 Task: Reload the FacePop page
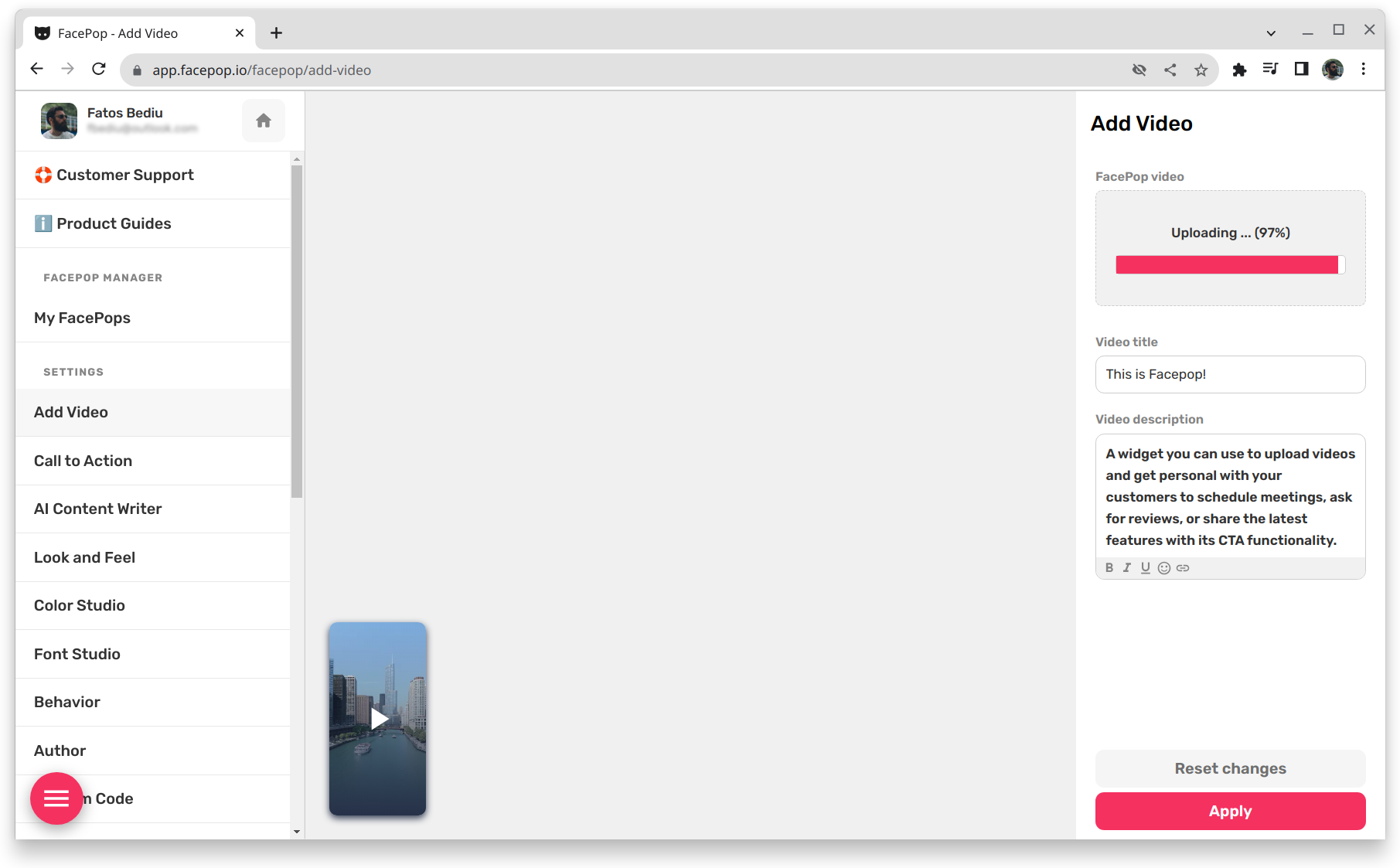click(x=99, y=70)
